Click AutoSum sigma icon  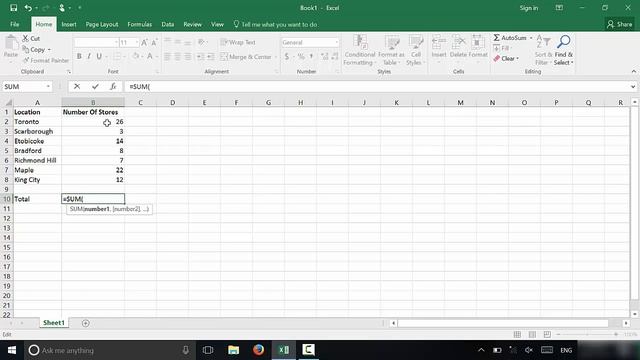pos(496,38)
